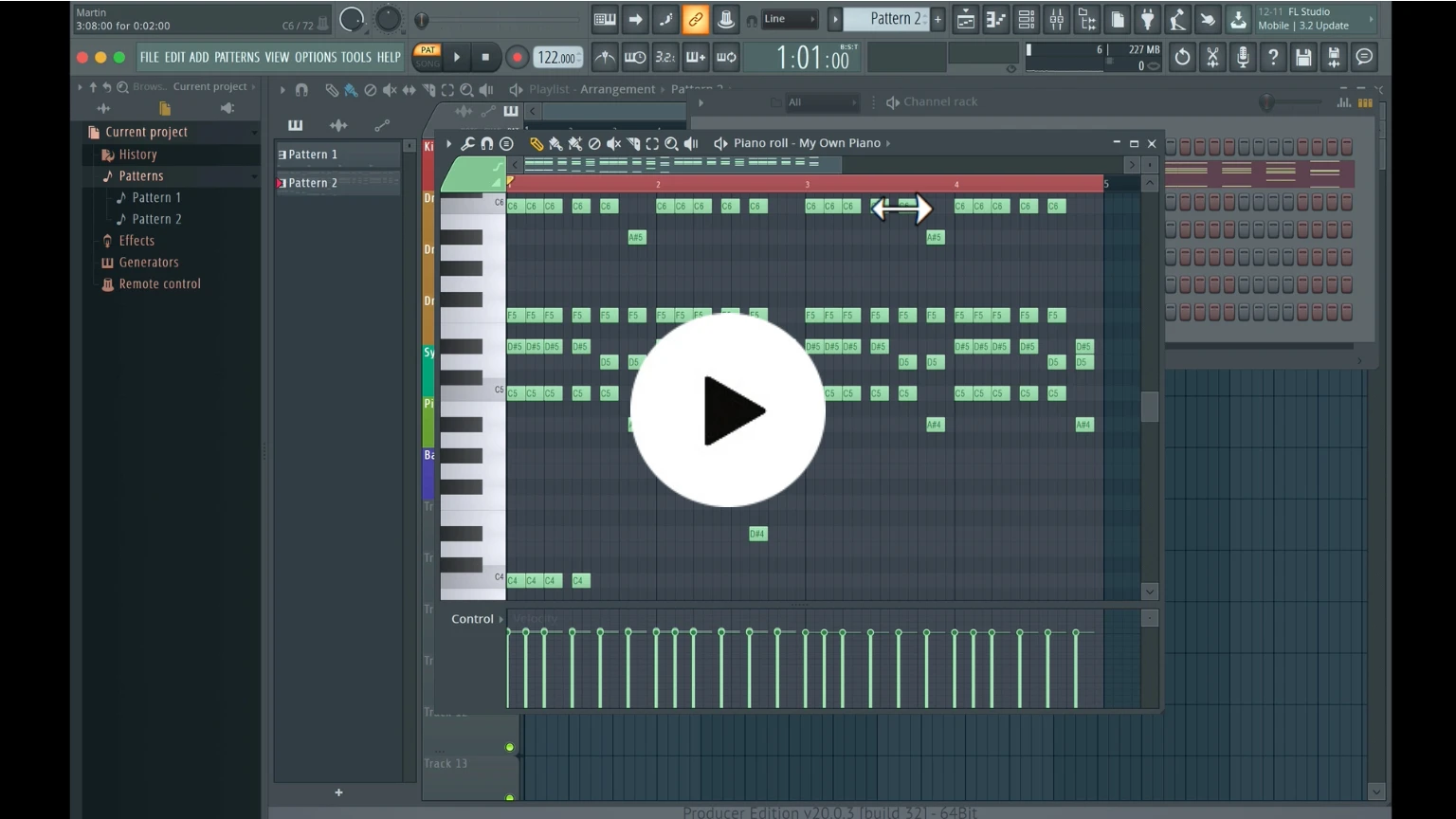
Task: Open the Browser view icon
Action: pos(1086,19)
